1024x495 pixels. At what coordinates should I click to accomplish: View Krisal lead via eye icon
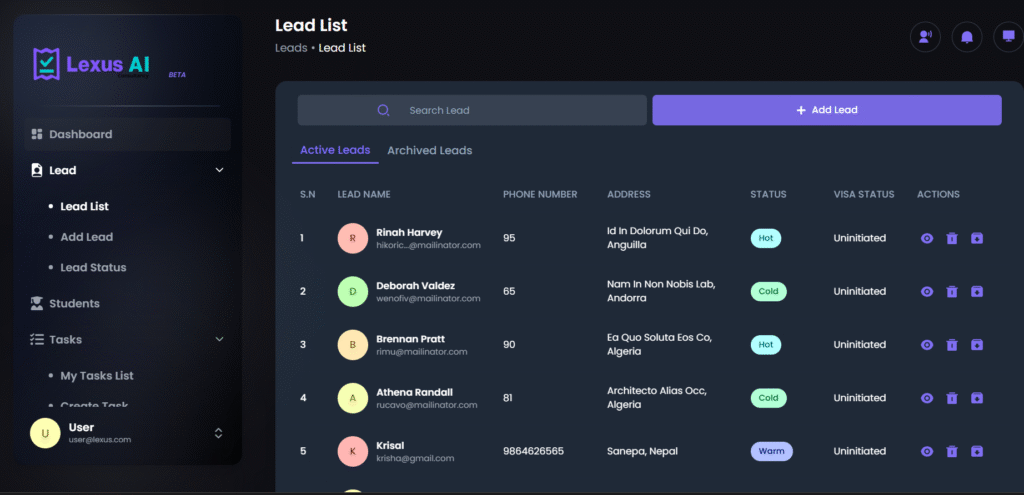[927, 451]
